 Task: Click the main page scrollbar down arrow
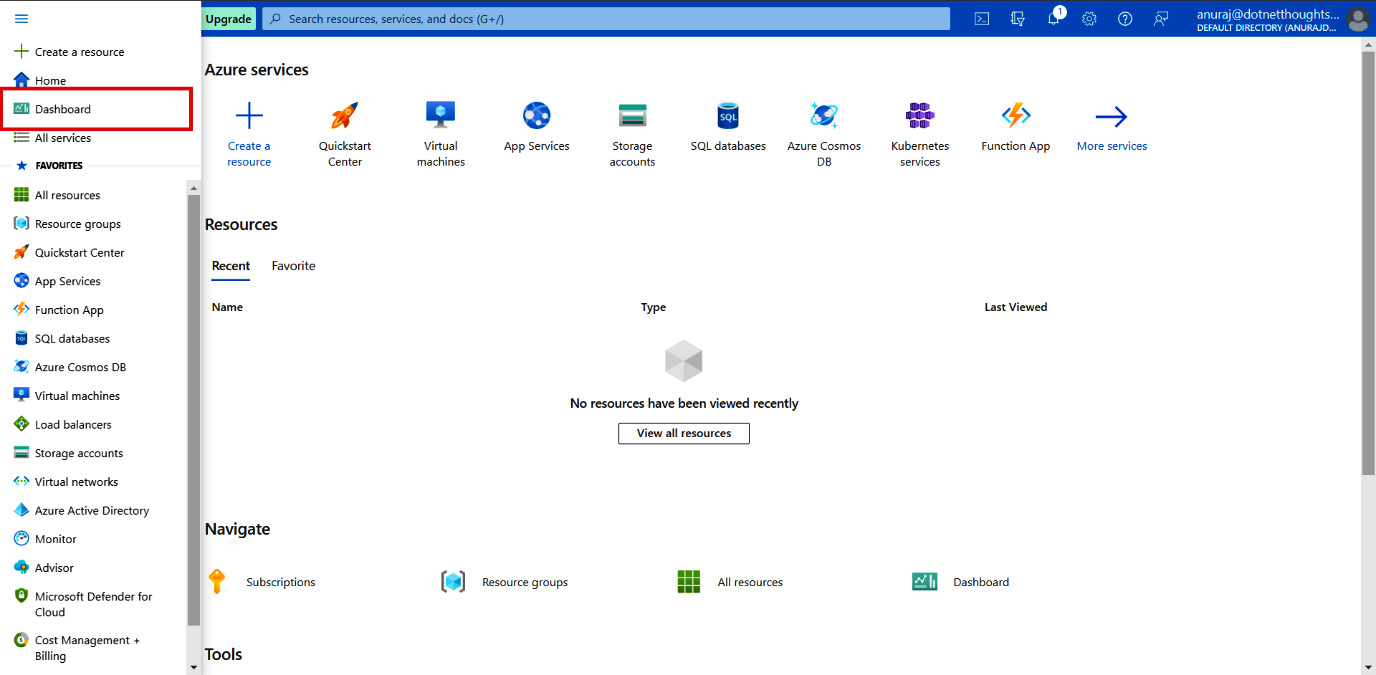(1368, 666)
